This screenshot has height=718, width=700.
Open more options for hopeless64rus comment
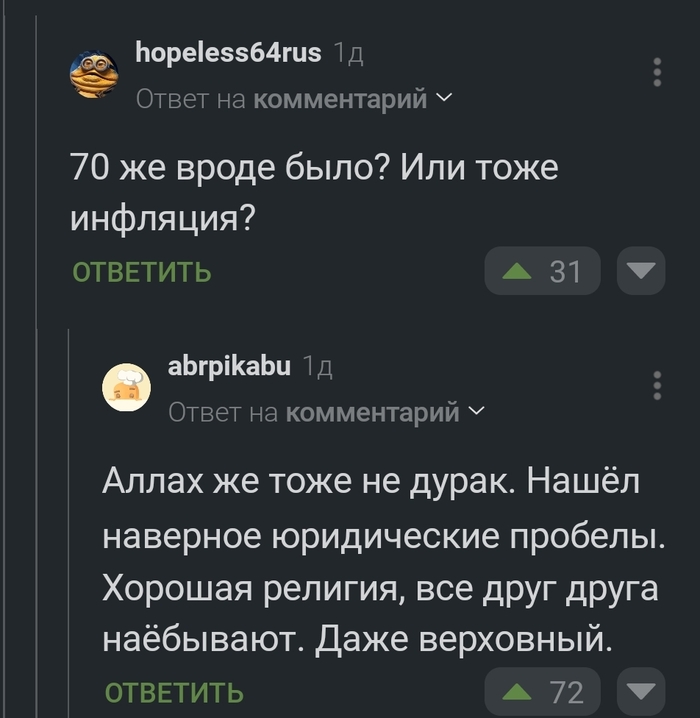point(657,74)
